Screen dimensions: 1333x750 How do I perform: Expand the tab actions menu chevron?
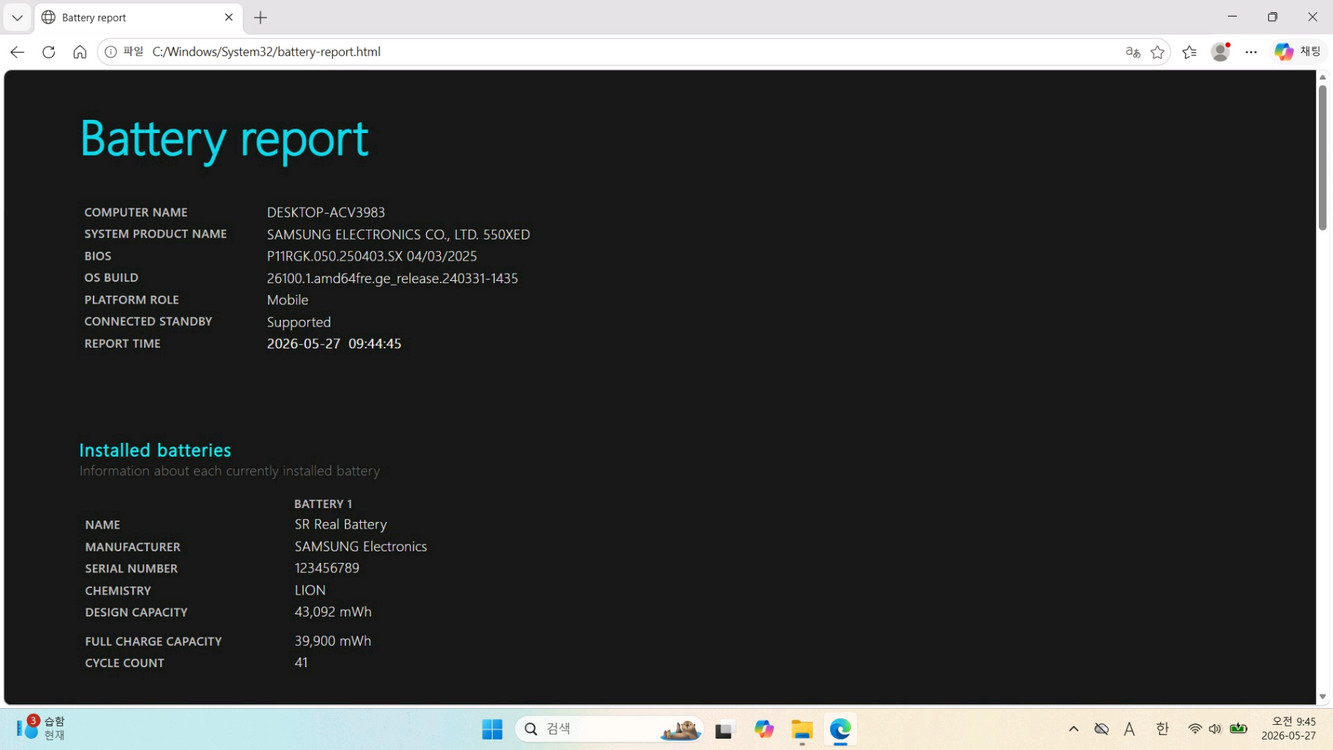click(x=17, y=17)
